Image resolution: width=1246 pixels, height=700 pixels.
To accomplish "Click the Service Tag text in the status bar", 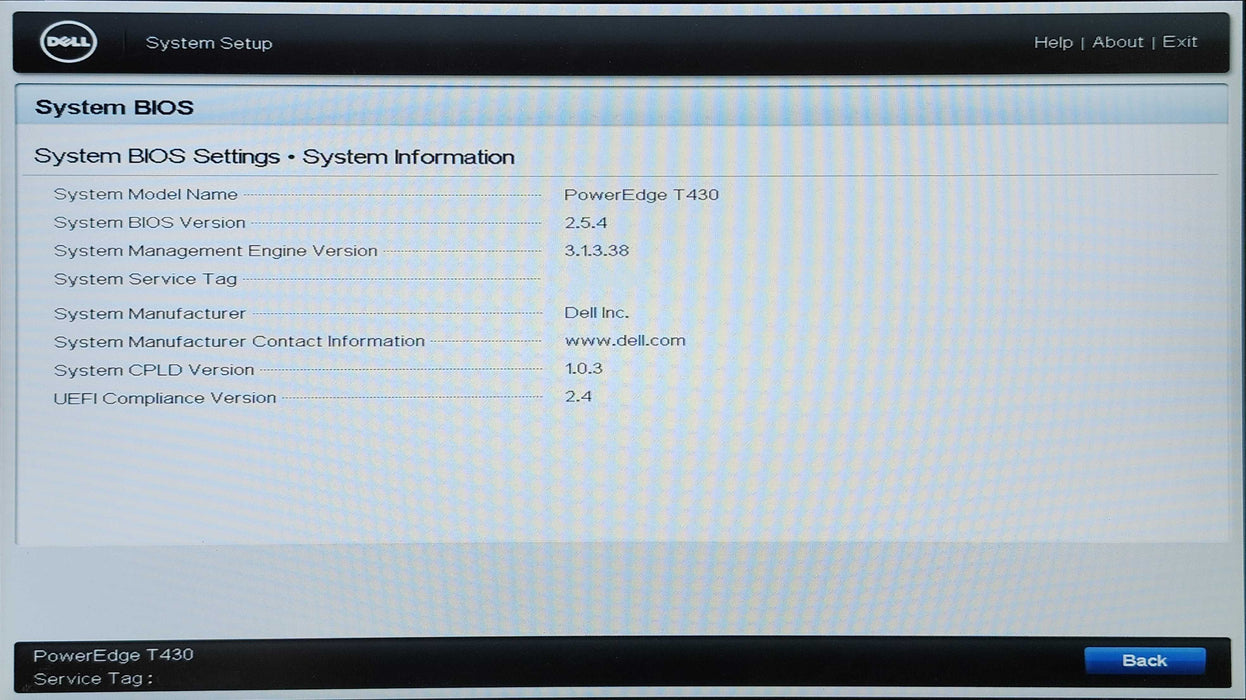I will click(x=93, y=679).
